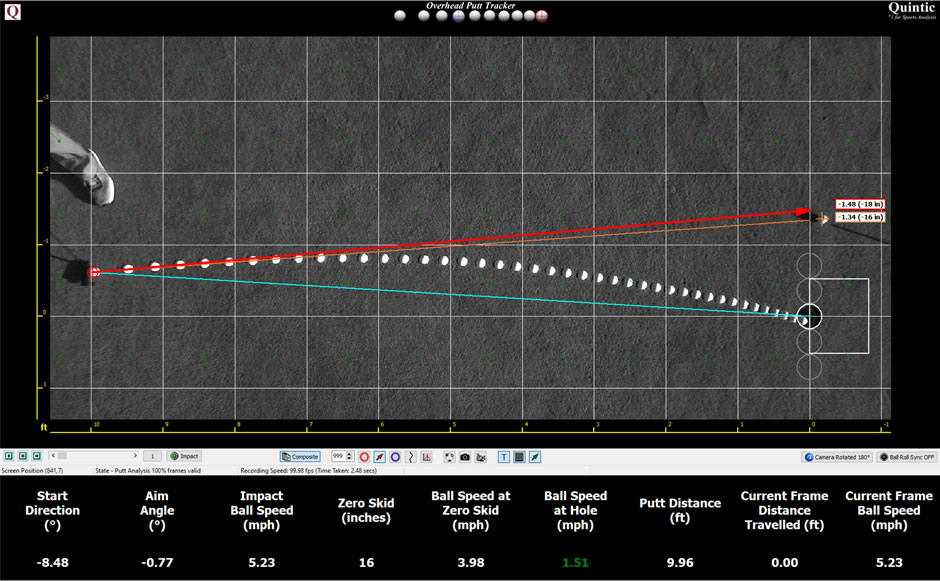The width and height of the screenshot is (940, 581).
Task: Click the frame scrollbar left arrow
Action: pos(52,456)
